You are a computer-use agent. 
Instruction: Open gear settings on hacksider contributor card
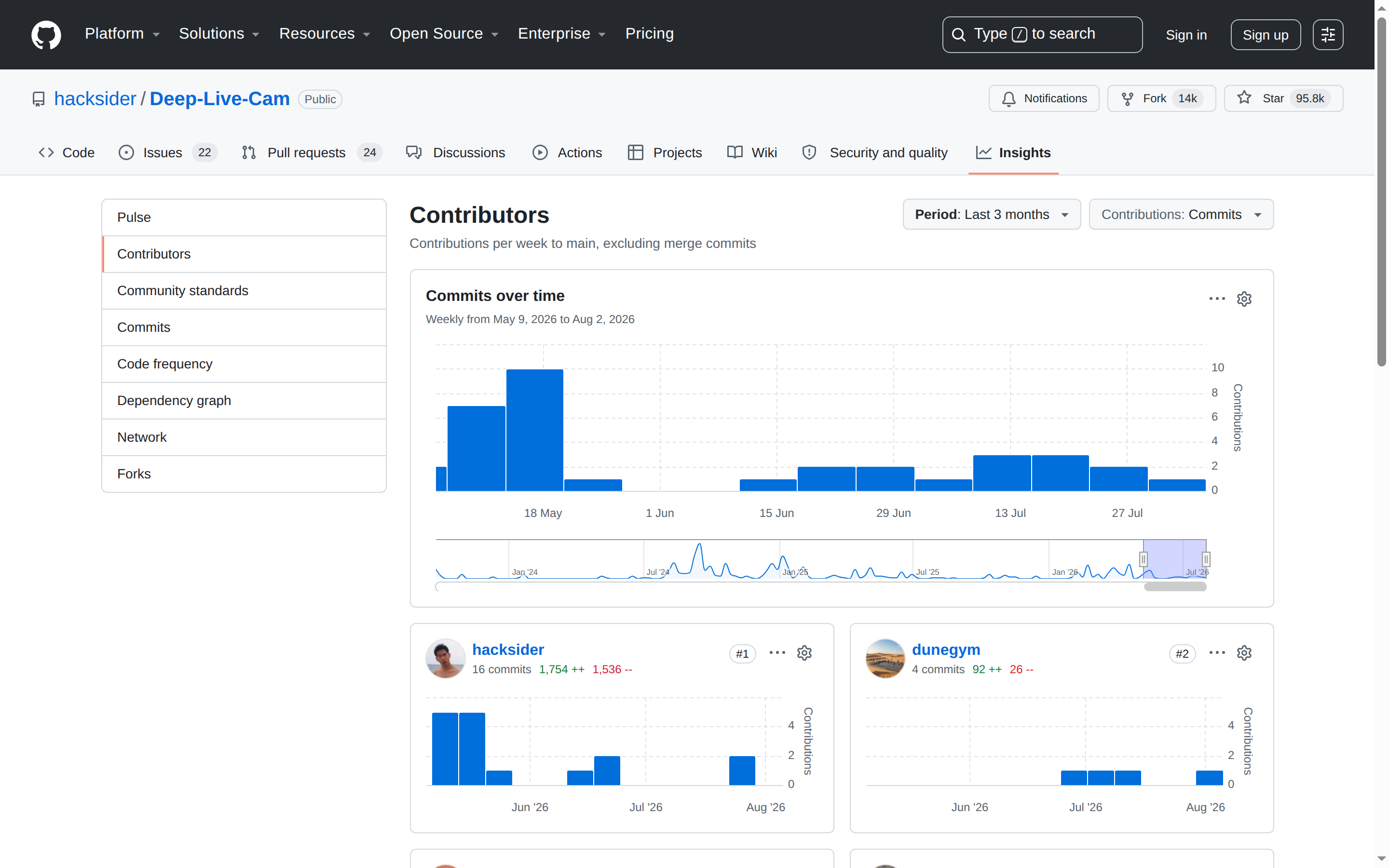(804, 653)
